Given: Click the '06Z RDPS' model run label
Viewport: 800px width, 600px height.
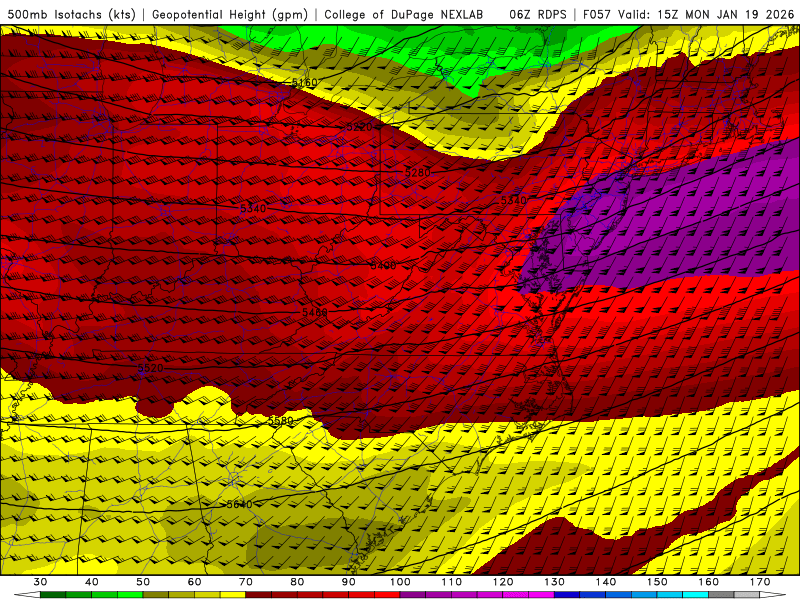Looking at the screenshot, I should coord(538,15).
